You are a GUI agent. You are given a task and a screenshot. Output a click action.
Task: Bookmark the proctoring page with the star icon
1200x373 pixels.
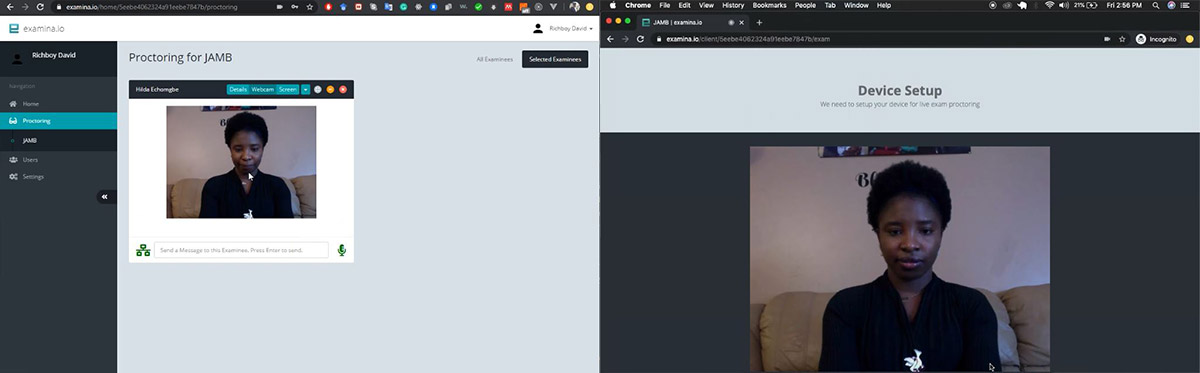click(x=310, y=7)
